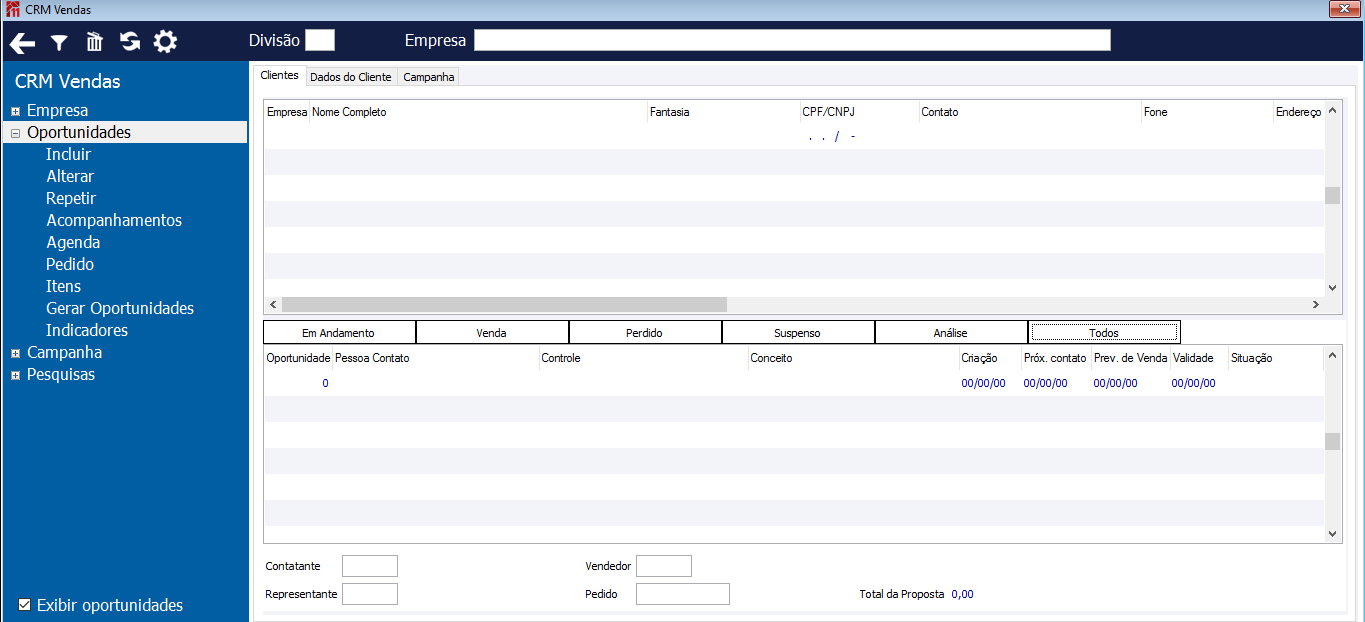Click Oportunidade column header
1365x622 pixels.
[x=298, y=358]
